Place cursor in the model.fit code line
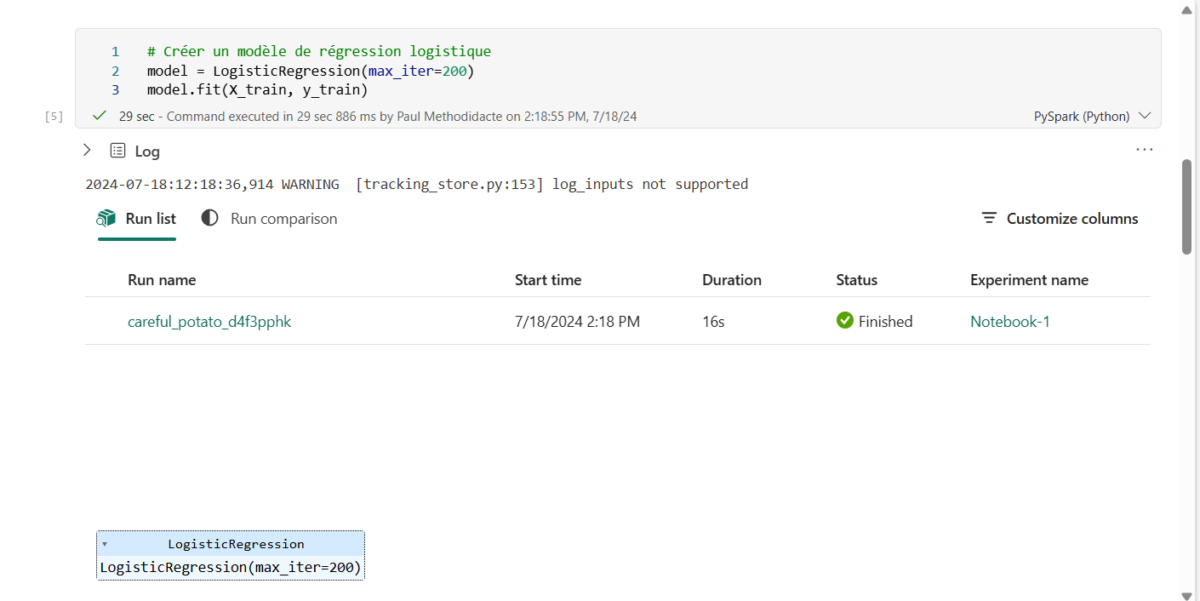The height and width of the screenshot is (601, 1200). tap(257, 90)
